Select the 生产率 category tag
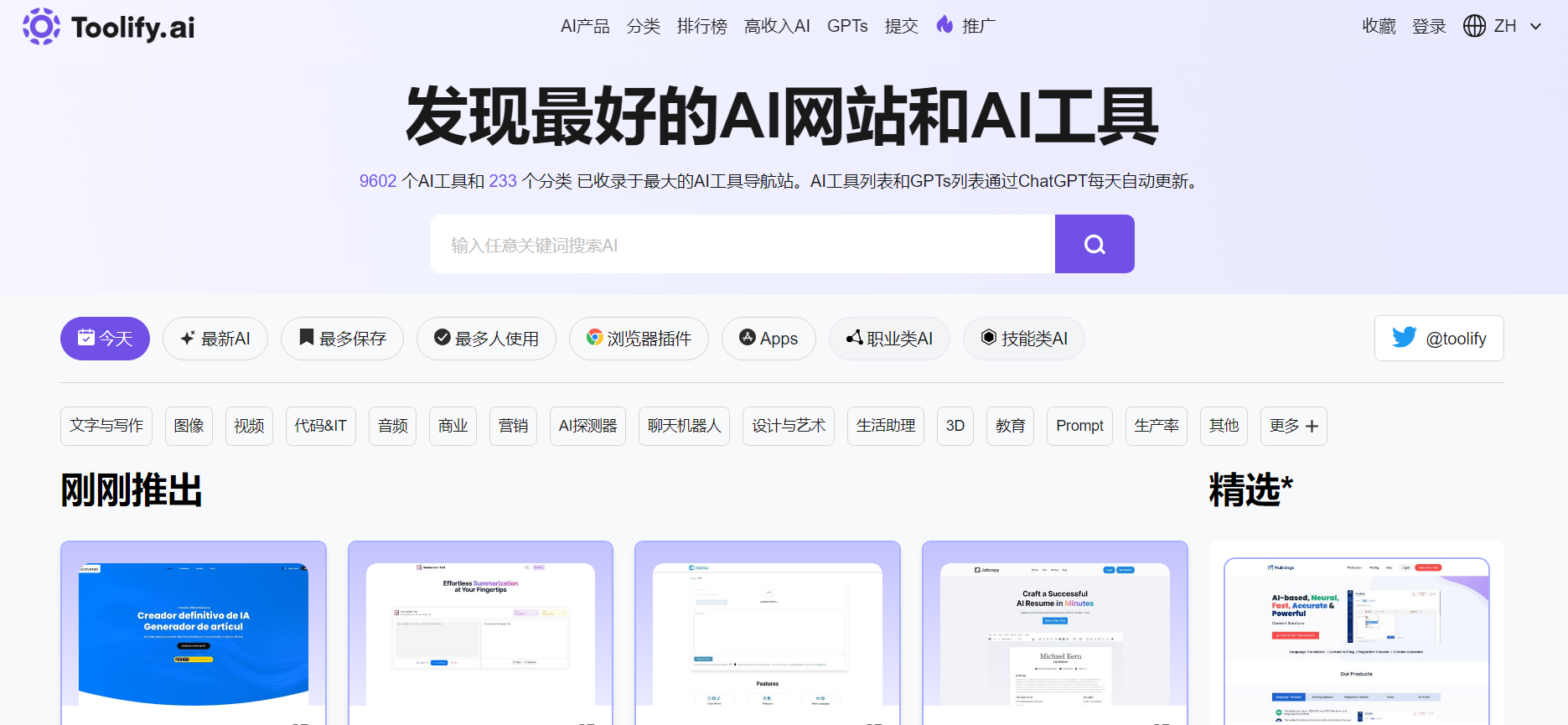 1157,426
